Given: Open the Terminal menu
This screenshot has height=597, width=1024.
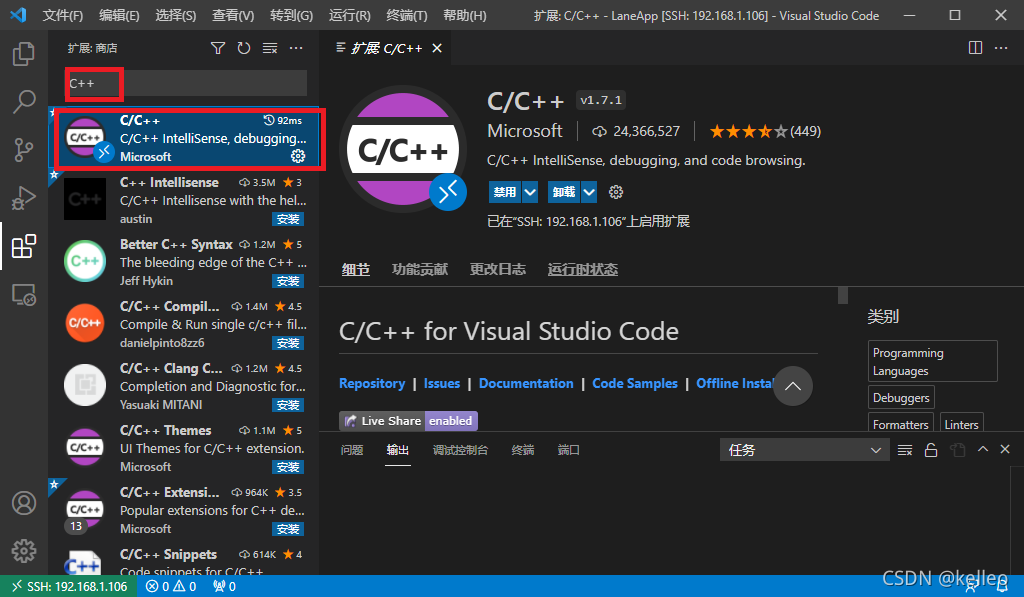Looking at the screenshot, I should click(x=407, y=16).
